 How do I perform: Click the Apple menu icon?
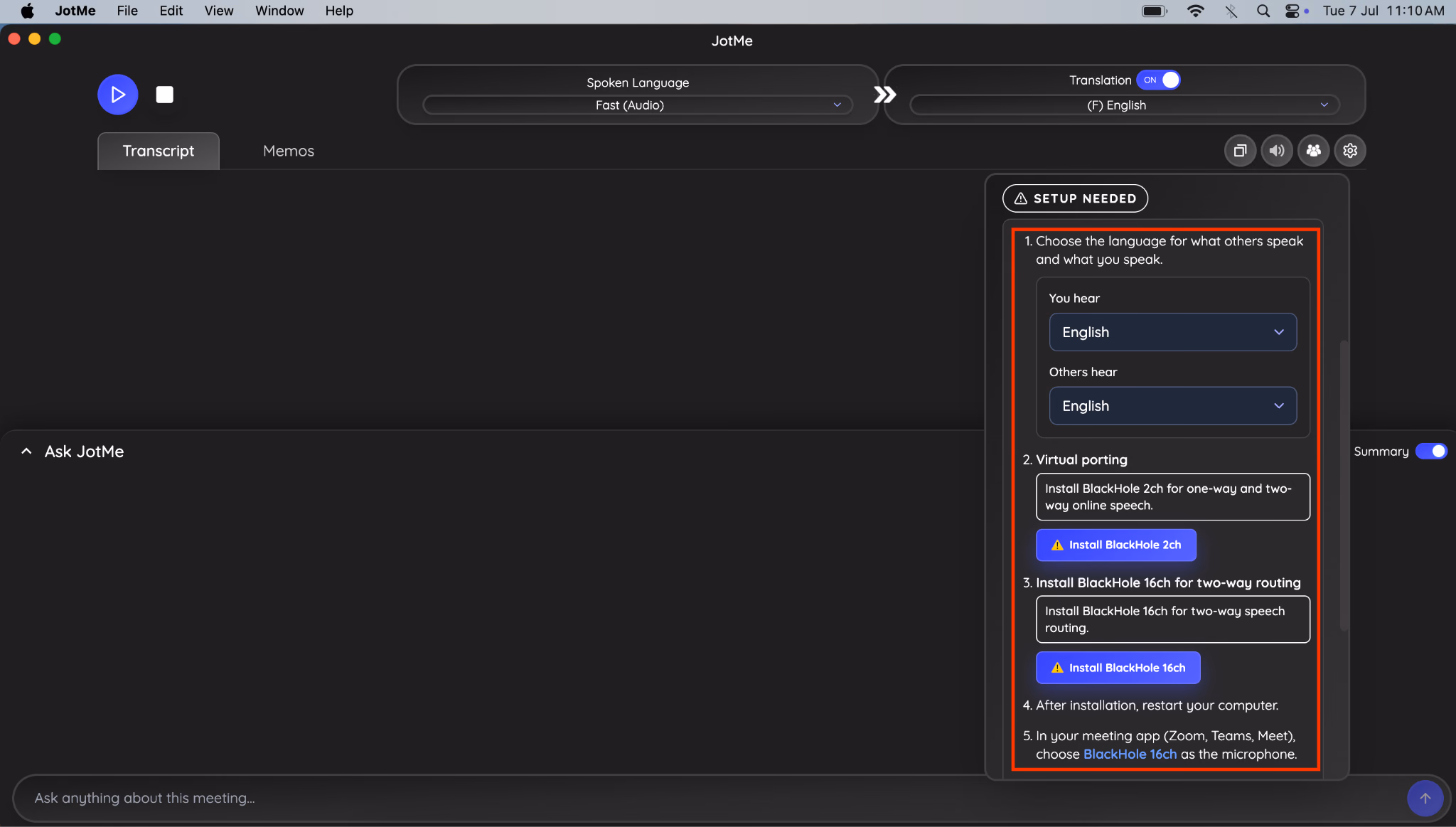[27, 11]
